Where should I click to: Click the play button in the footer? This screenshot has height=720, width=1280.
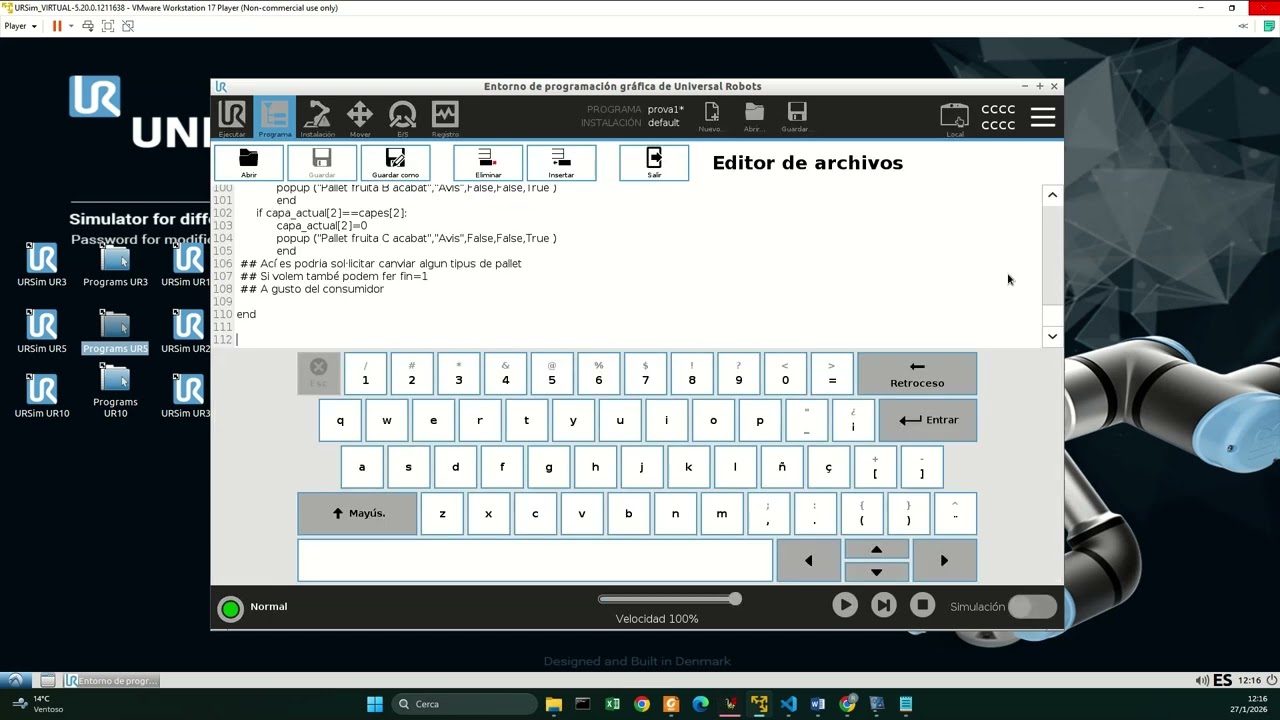pos(845,605)
